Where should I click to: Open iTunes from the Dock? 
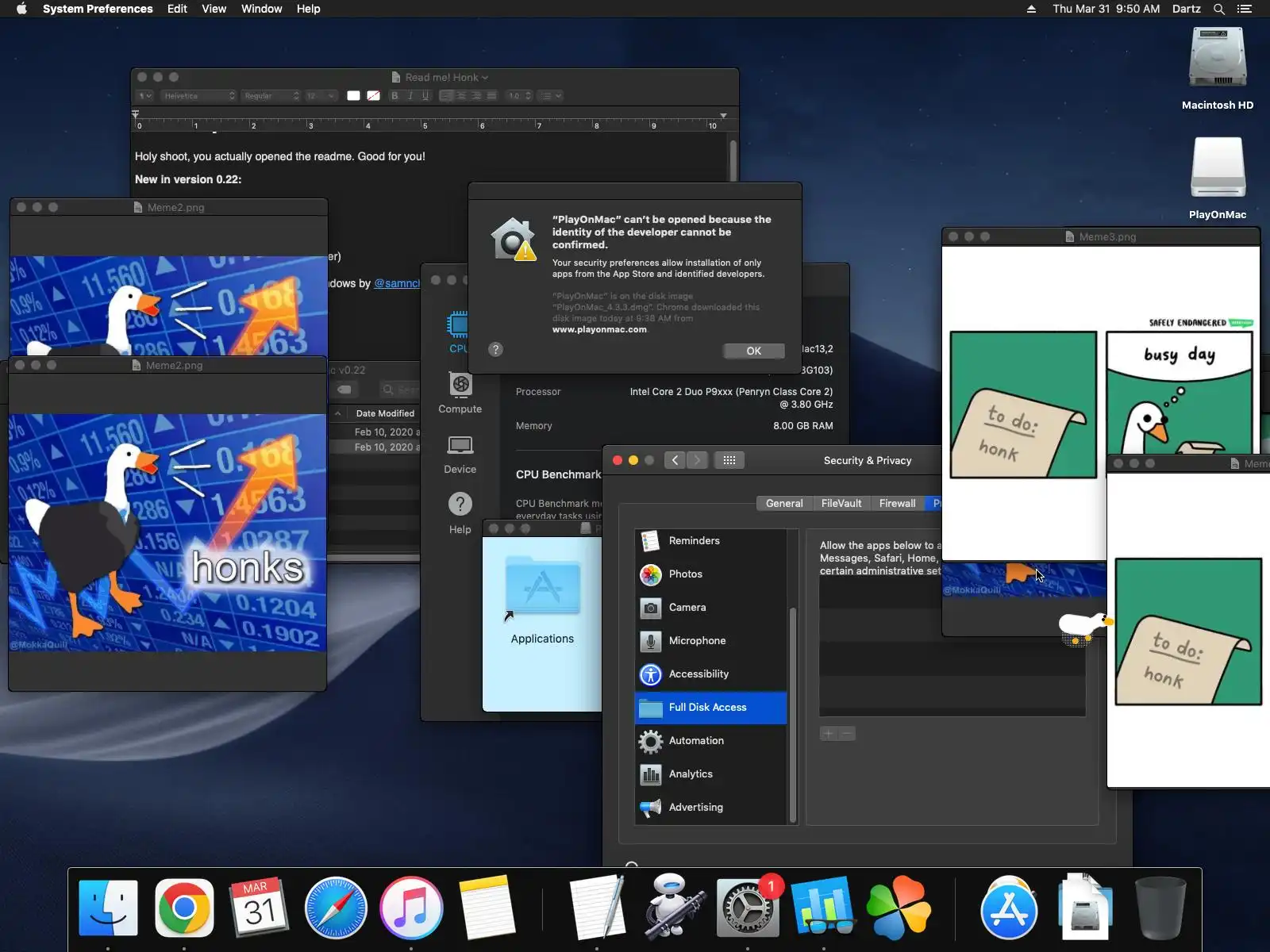pos(411,908)
